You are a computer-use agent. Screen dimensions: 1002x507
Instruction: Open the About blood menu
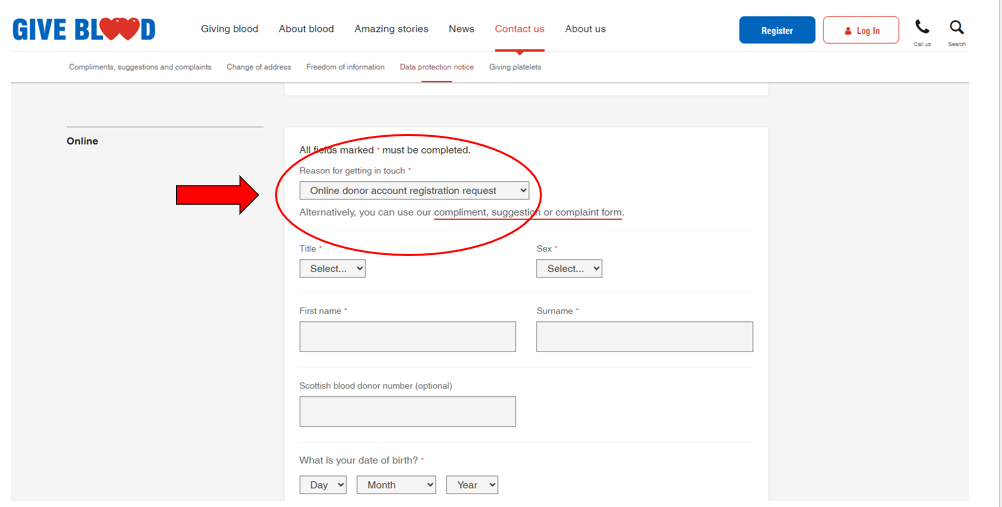click(x=306, y=29)
